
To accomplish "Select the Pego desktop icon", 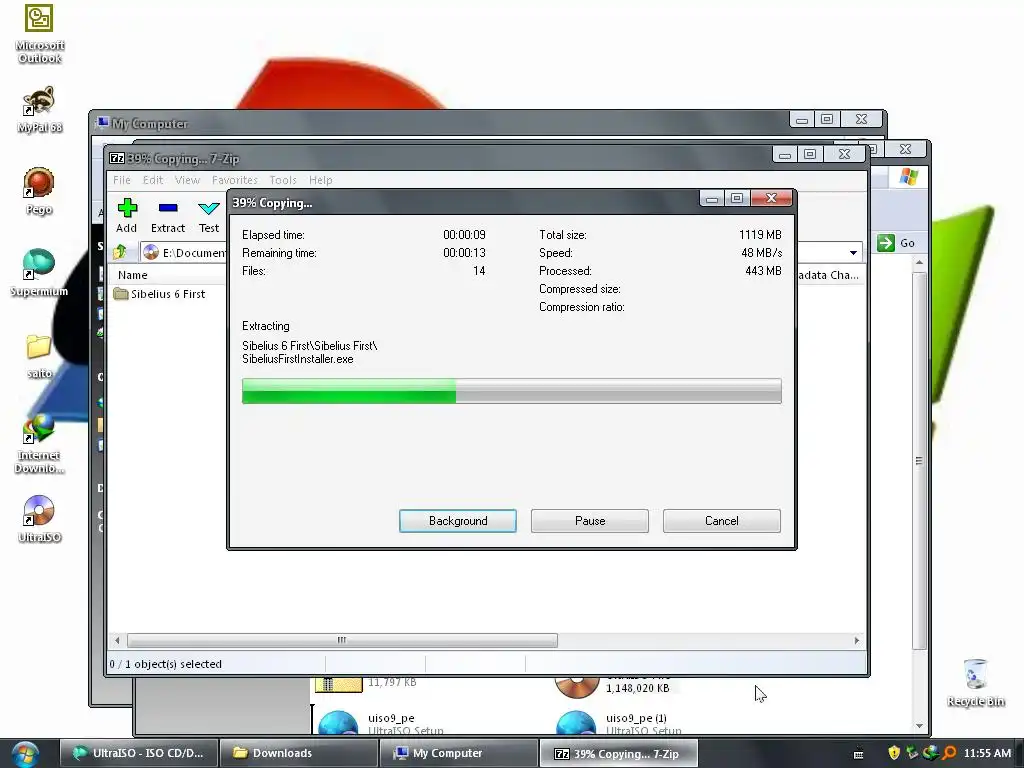I will click(x=39, y=191).
